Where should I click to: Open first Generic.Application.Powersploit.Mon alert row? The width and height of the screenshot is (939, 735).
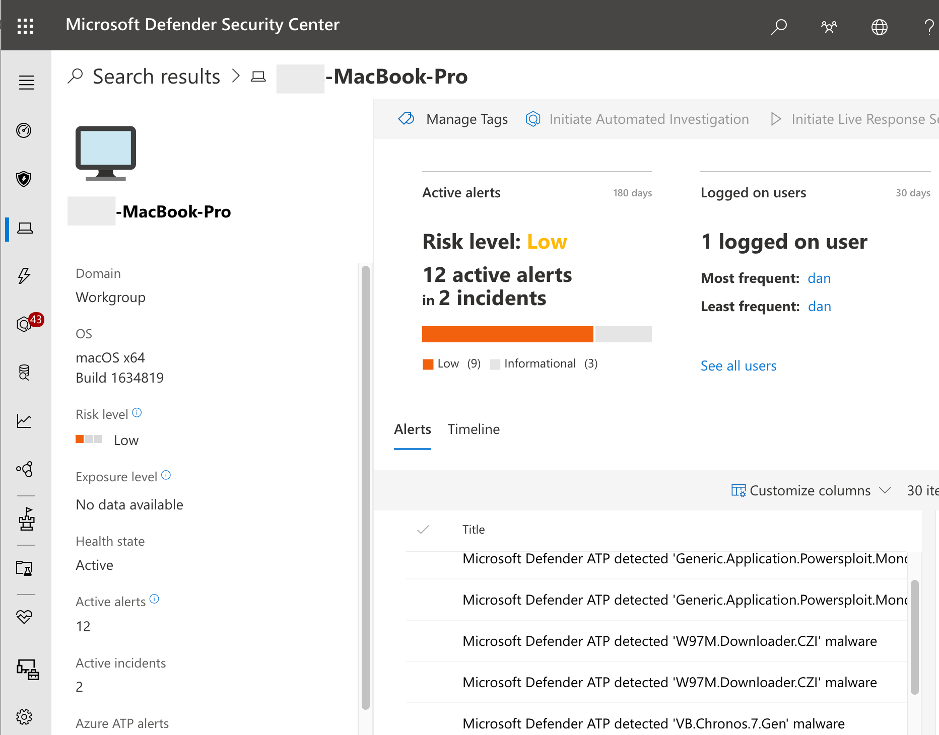(656, 559)
